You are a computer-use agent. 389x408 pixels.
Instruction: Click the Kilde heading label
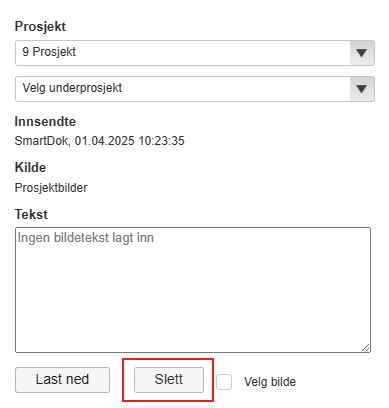30,167
